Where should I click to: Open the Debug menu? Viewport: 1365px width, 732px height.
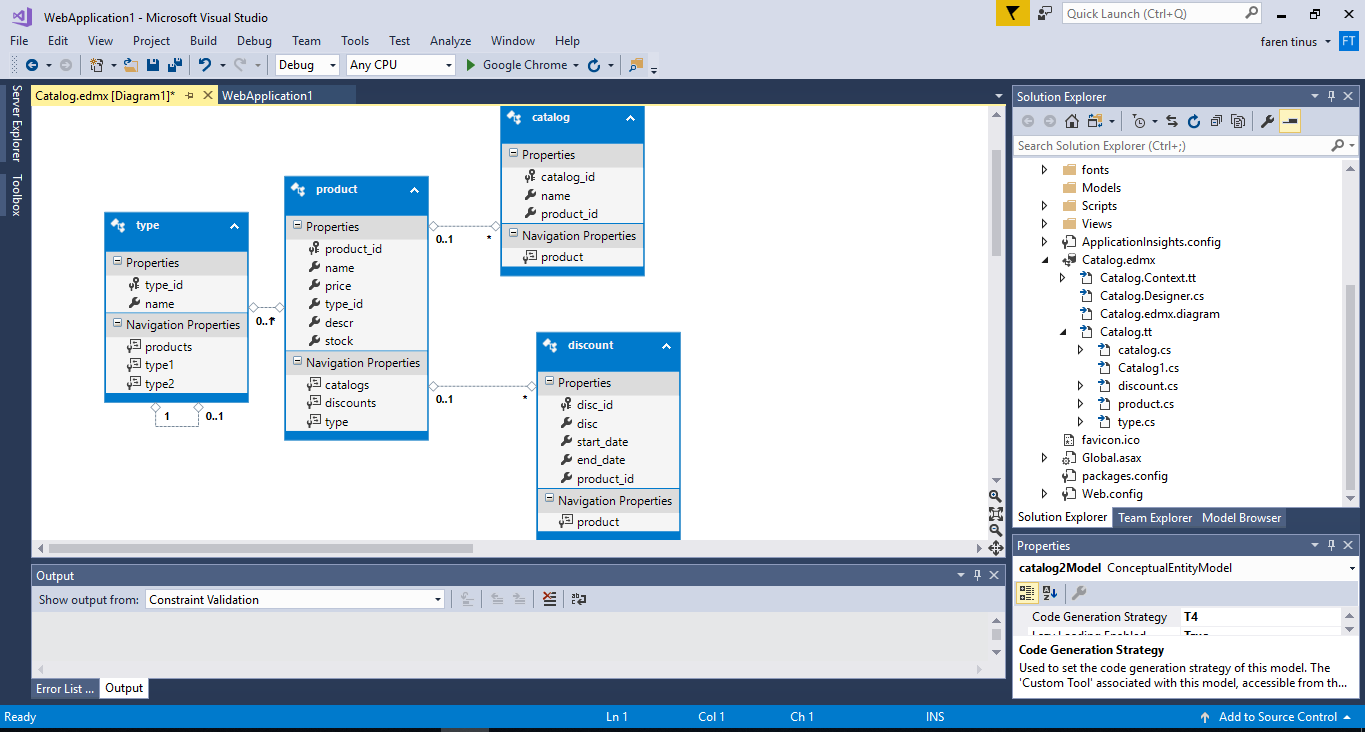pyautogui.click(x=254, y=41)
